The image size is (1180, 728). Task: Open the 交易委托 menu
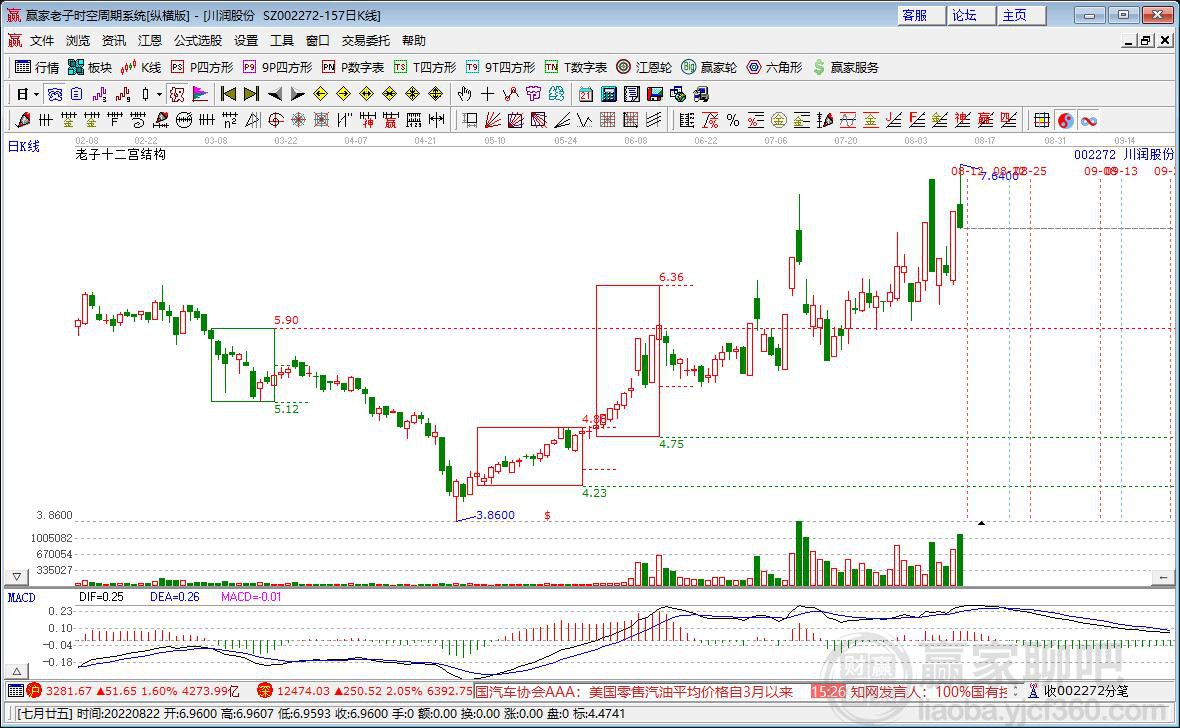pos(365,41)
